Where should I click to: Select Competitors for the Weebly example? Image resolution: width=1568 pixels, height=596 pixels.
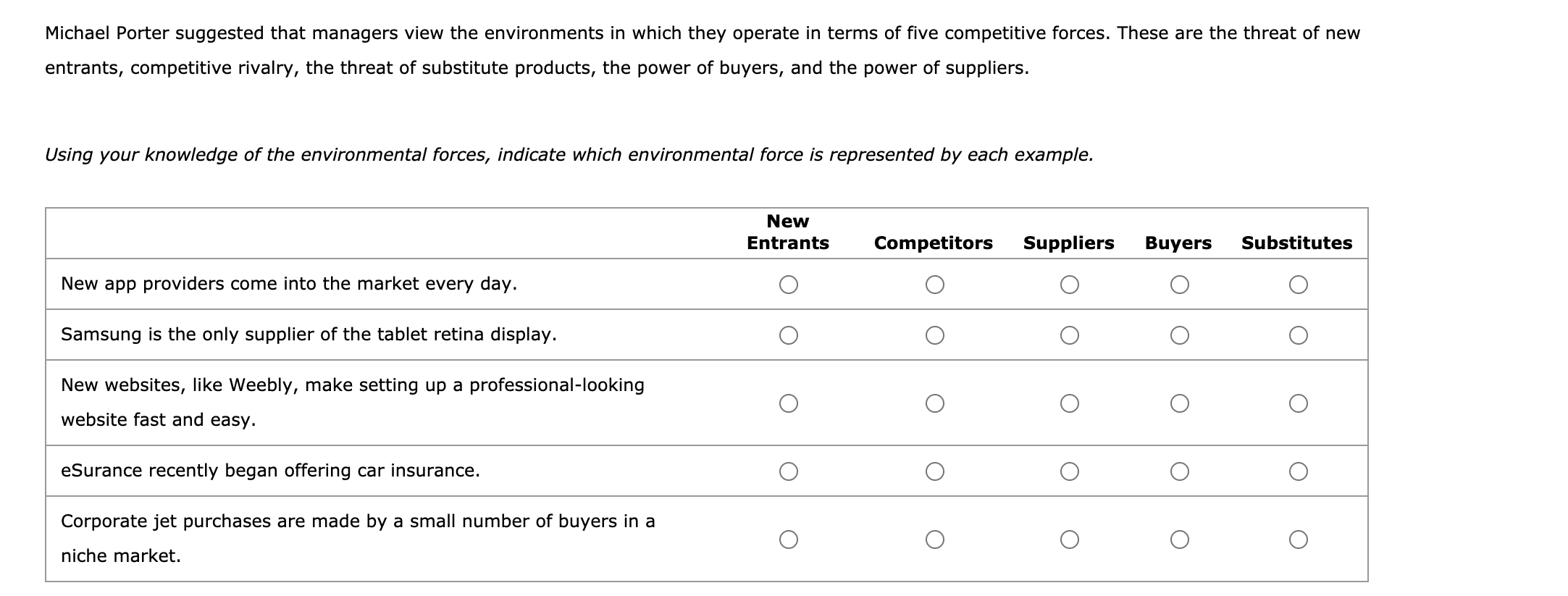934,402
